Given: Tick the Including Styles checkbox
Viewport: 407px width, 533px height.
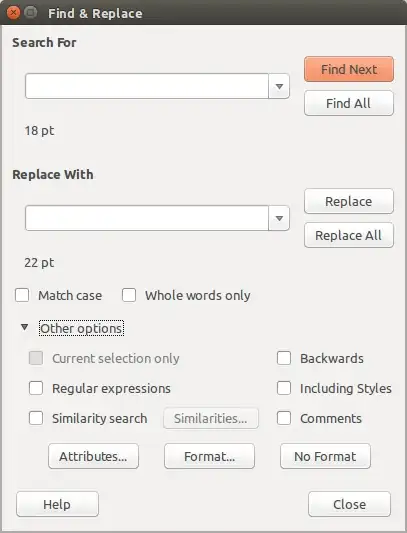Looking at the screenshot, I should [284, 388].
